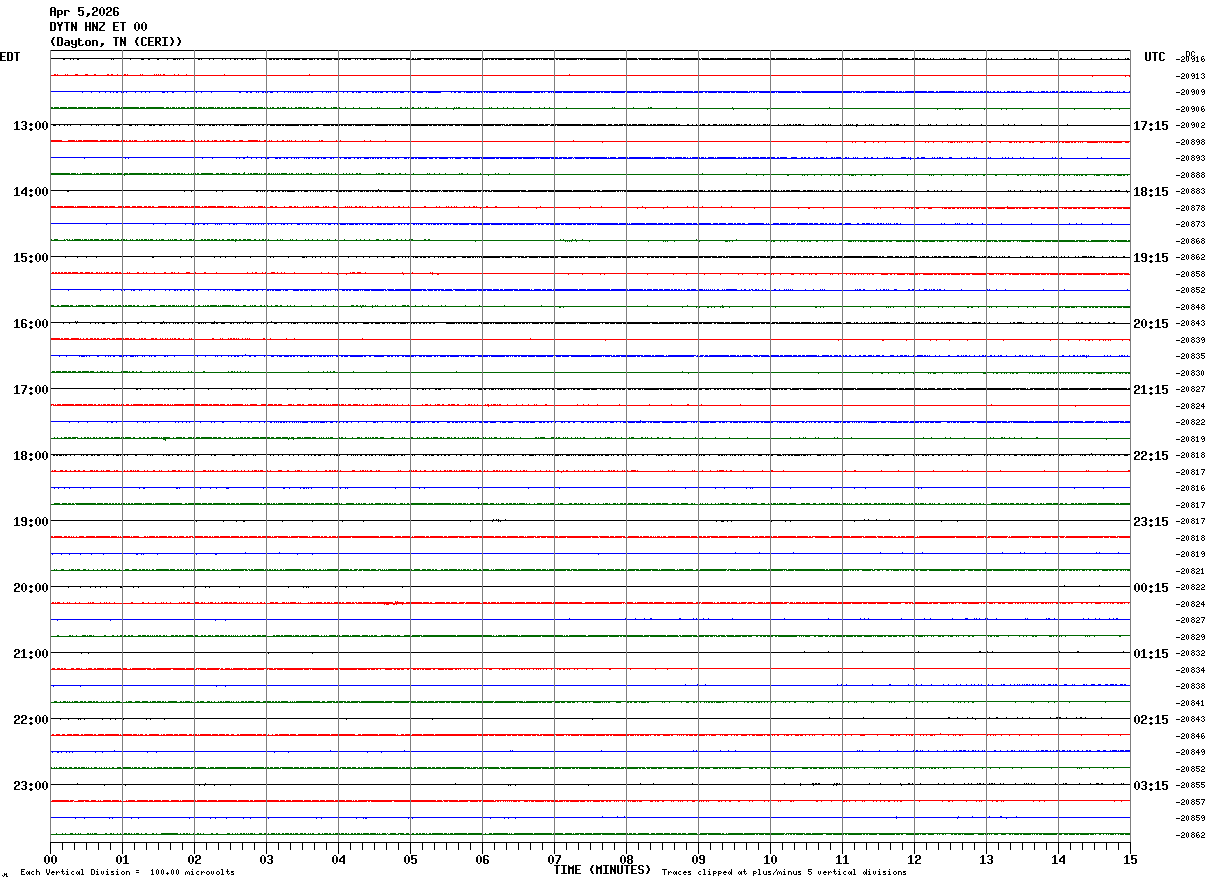This screenshot has width=1210, height=886.
Task: Select DC offset value "-20898"
Action: 1190,142
